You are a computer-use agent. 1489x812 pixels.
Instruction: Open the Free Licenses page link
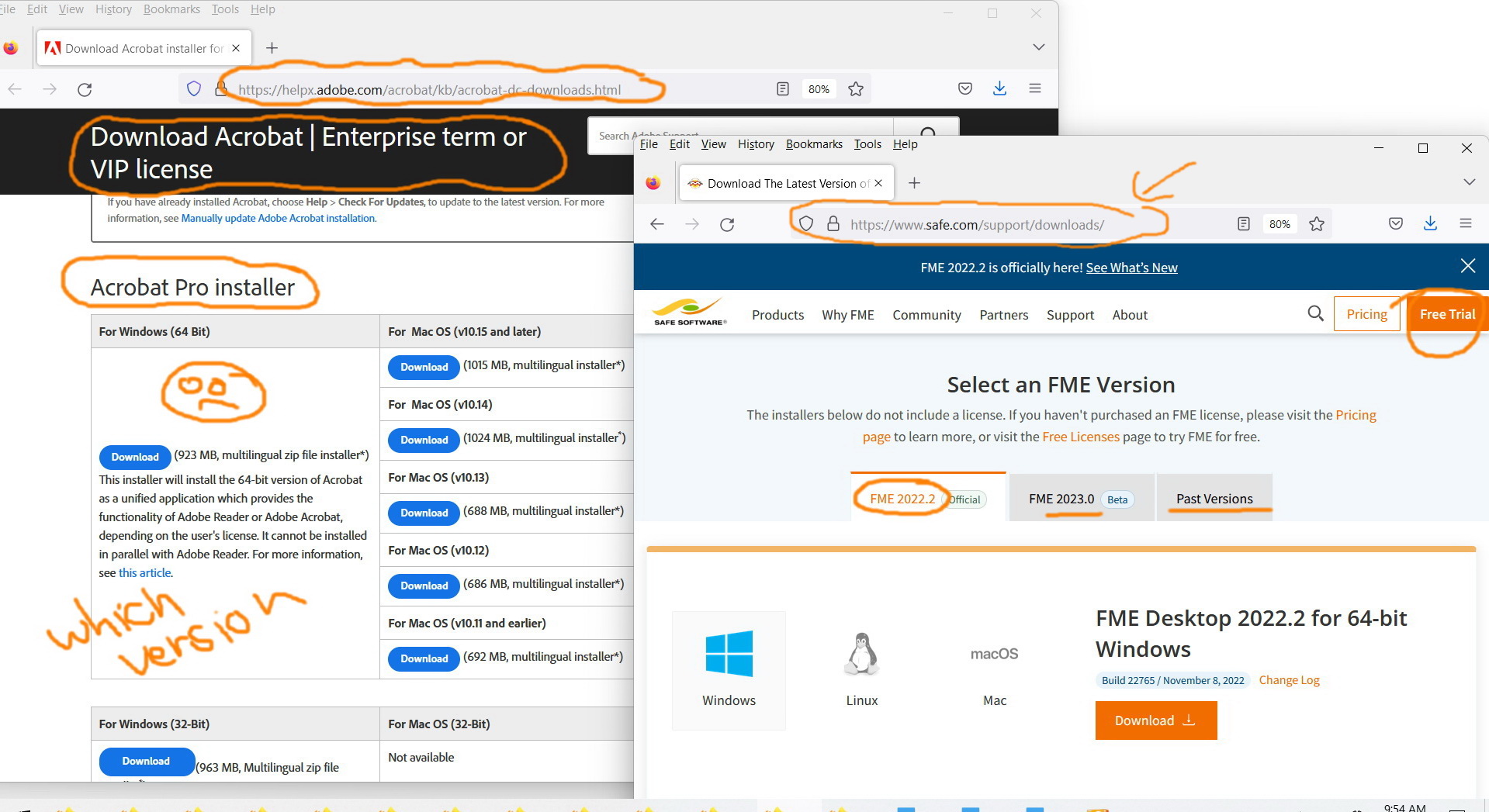click(1081, 437)
